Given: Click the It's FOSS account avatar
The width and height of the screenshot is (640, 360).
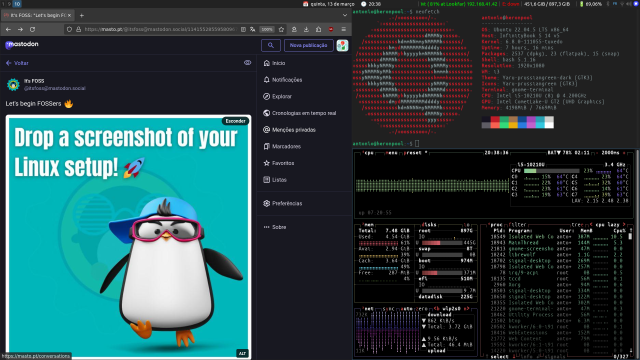Looking at the screenshot, I should tap(13, 84).
